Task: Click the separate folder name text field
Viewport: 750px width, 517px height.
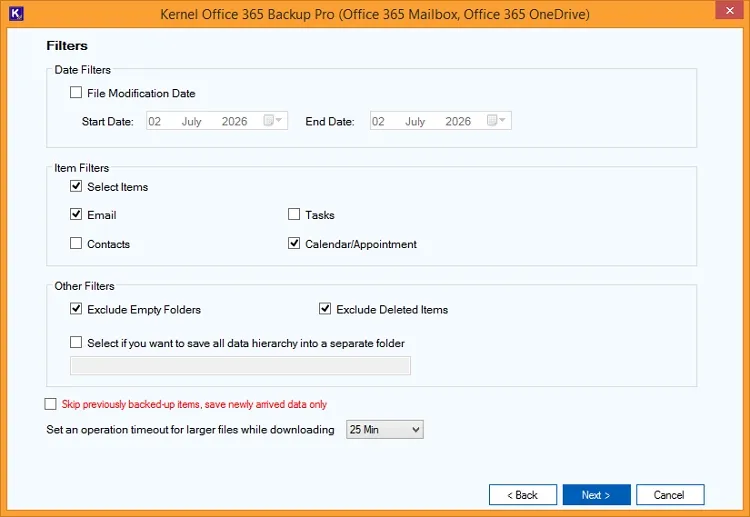Action: tap(240, 366)
